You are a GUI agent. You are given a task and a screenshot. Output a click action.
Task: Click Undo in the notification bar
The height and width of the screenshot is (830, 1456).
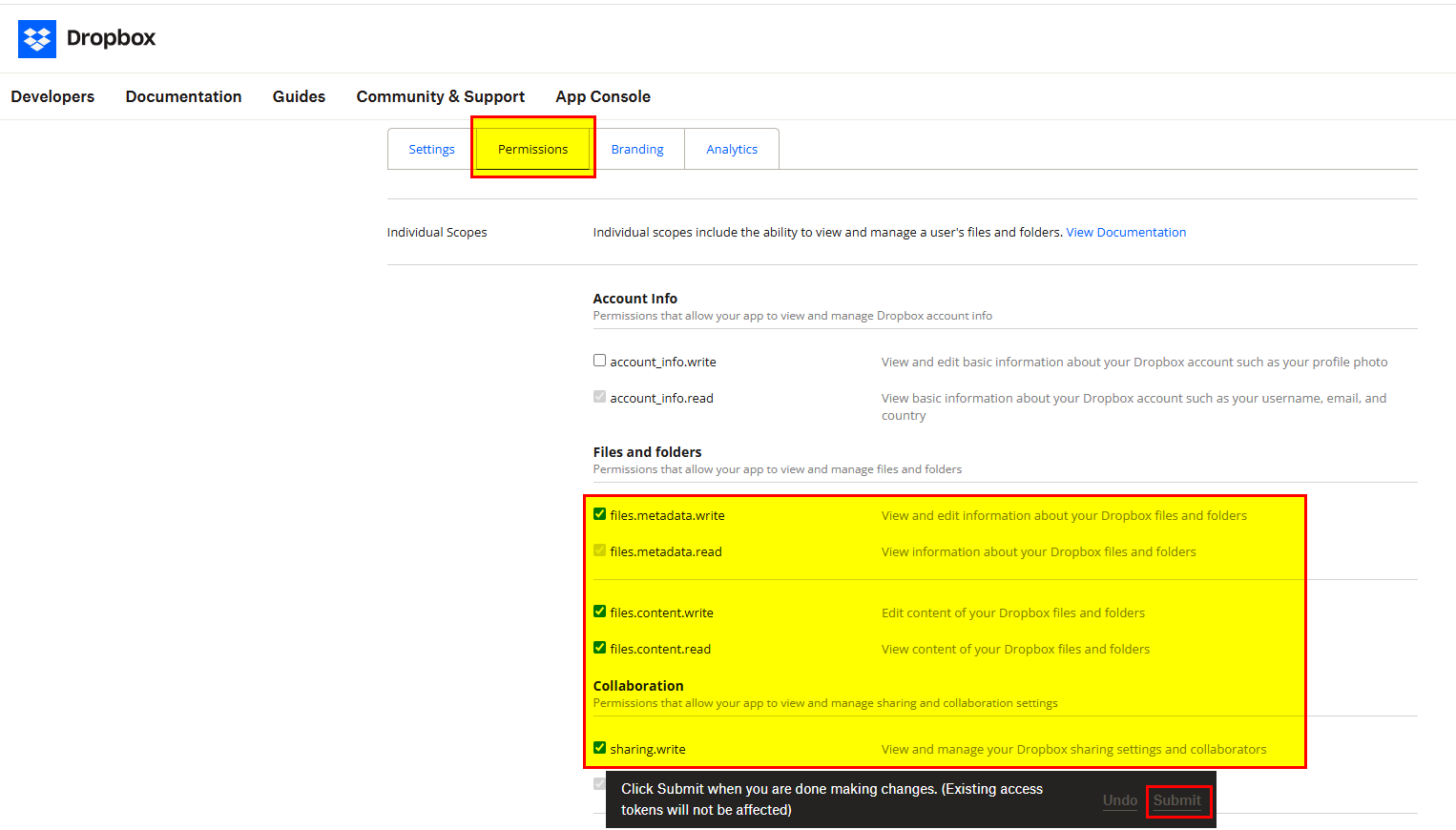point(1120,800)
